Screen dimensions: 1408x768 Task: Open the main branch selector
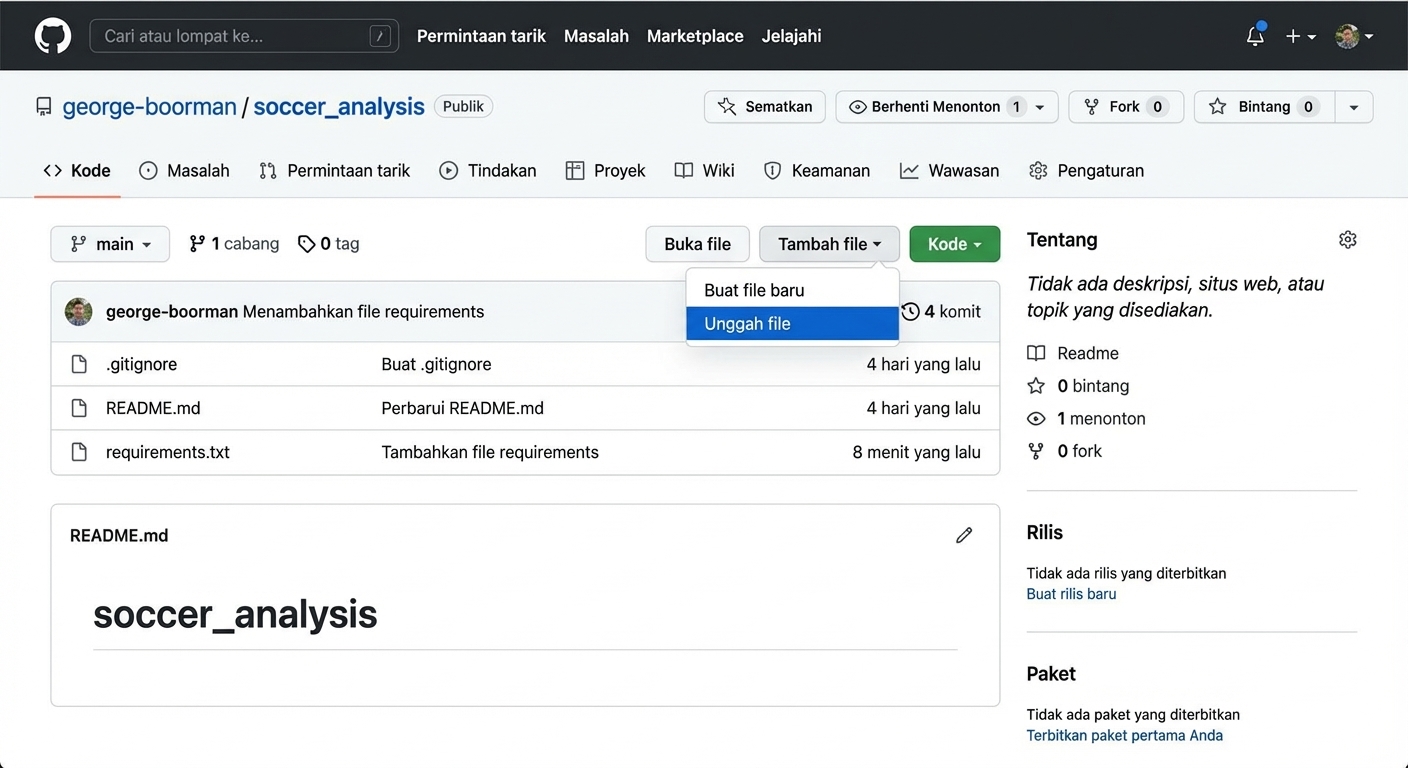point(110,244)
